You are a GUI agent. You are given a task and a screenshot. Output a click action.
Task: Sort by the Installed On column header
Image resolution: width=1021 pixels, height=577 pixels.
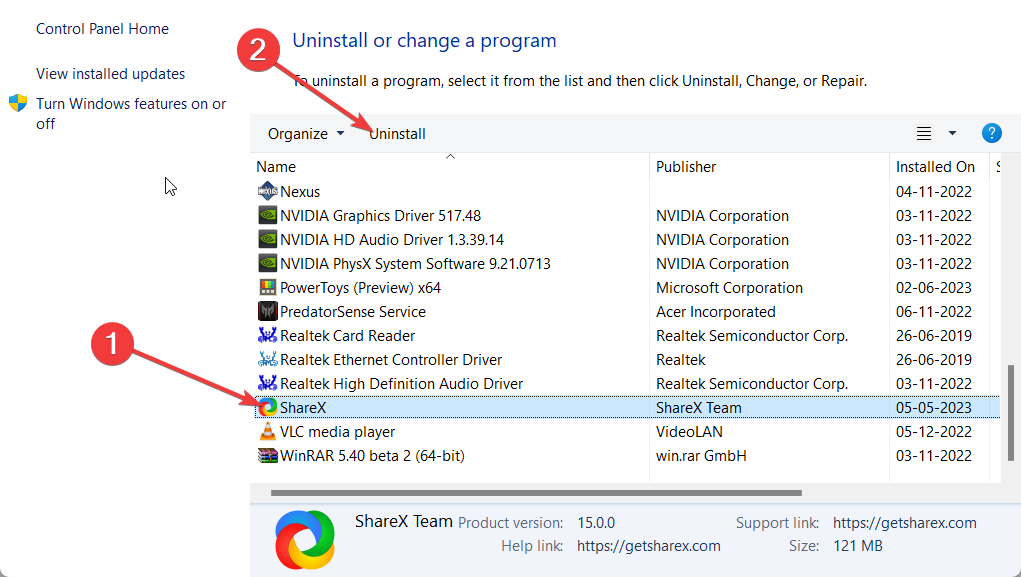tap(935, 167)
